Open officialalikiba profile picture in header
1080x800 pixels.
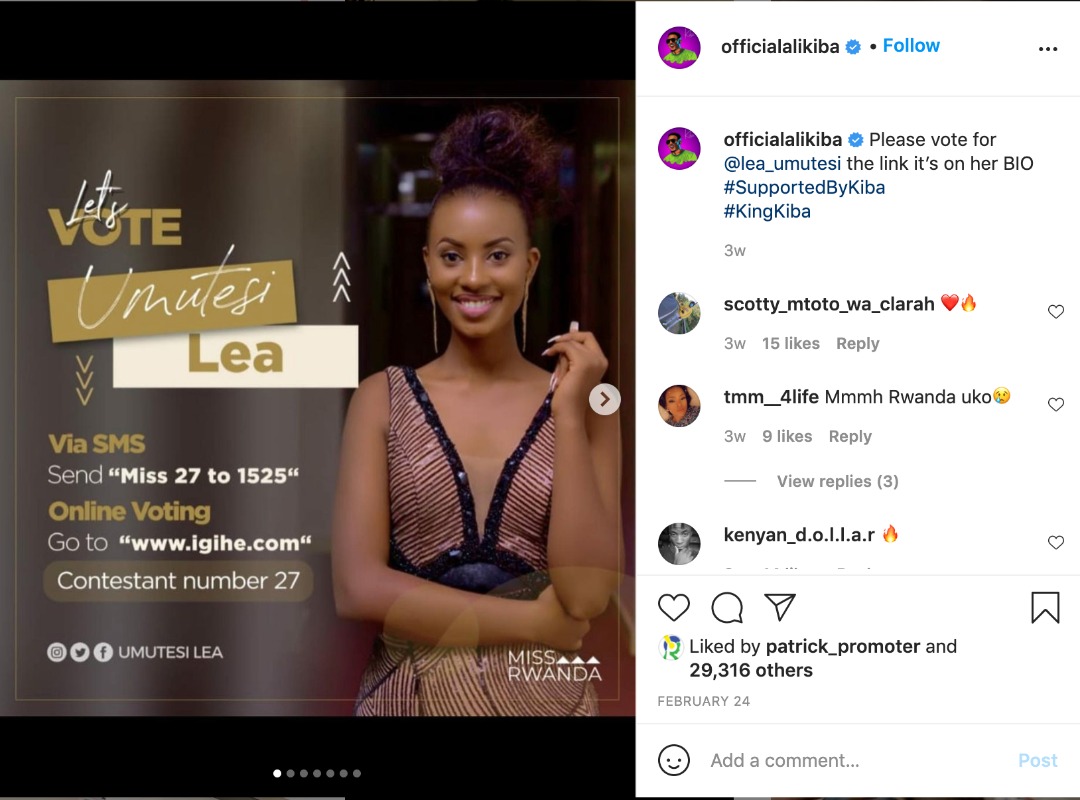click(679, 48)
